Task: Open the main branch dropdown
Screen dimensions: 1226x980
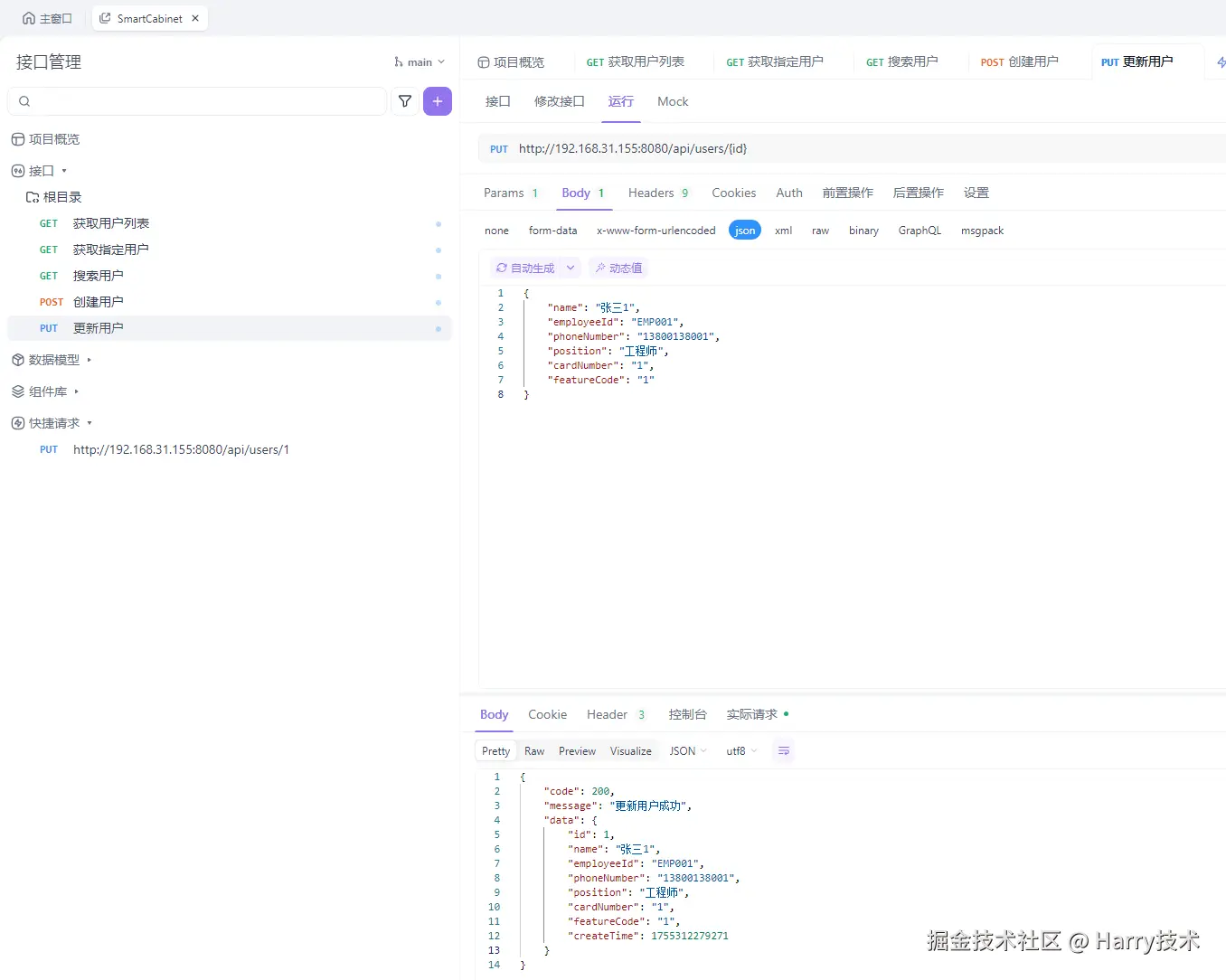Action: [420, 62]
